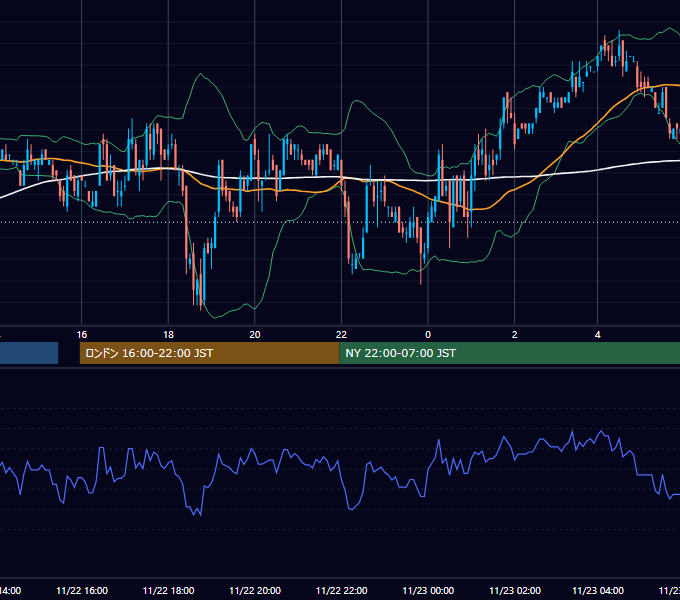Click the 11/22 16:00 date label
The height and width of the screenshot is (600, 680).
click(x=82, y=590)
